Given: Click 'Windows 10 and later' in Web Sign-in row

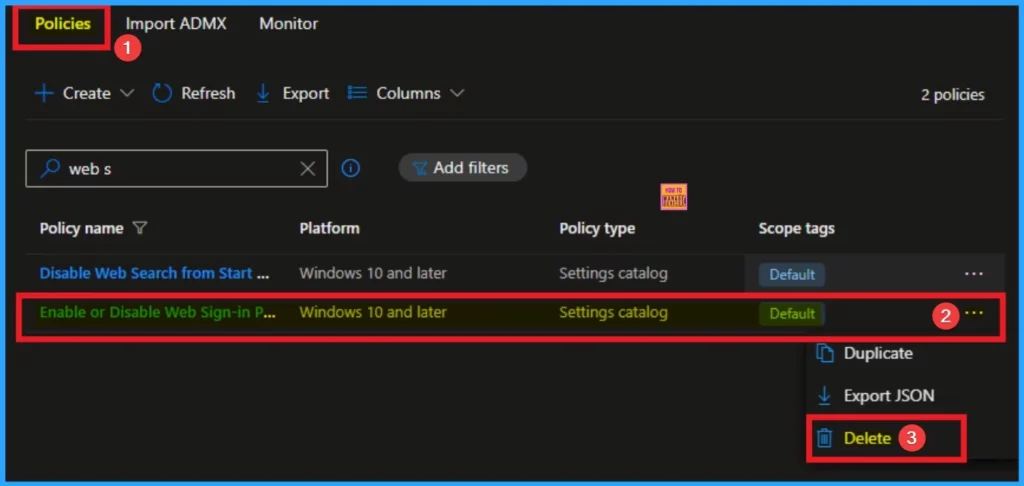Looking at the screenshot, I should [373, 312].
